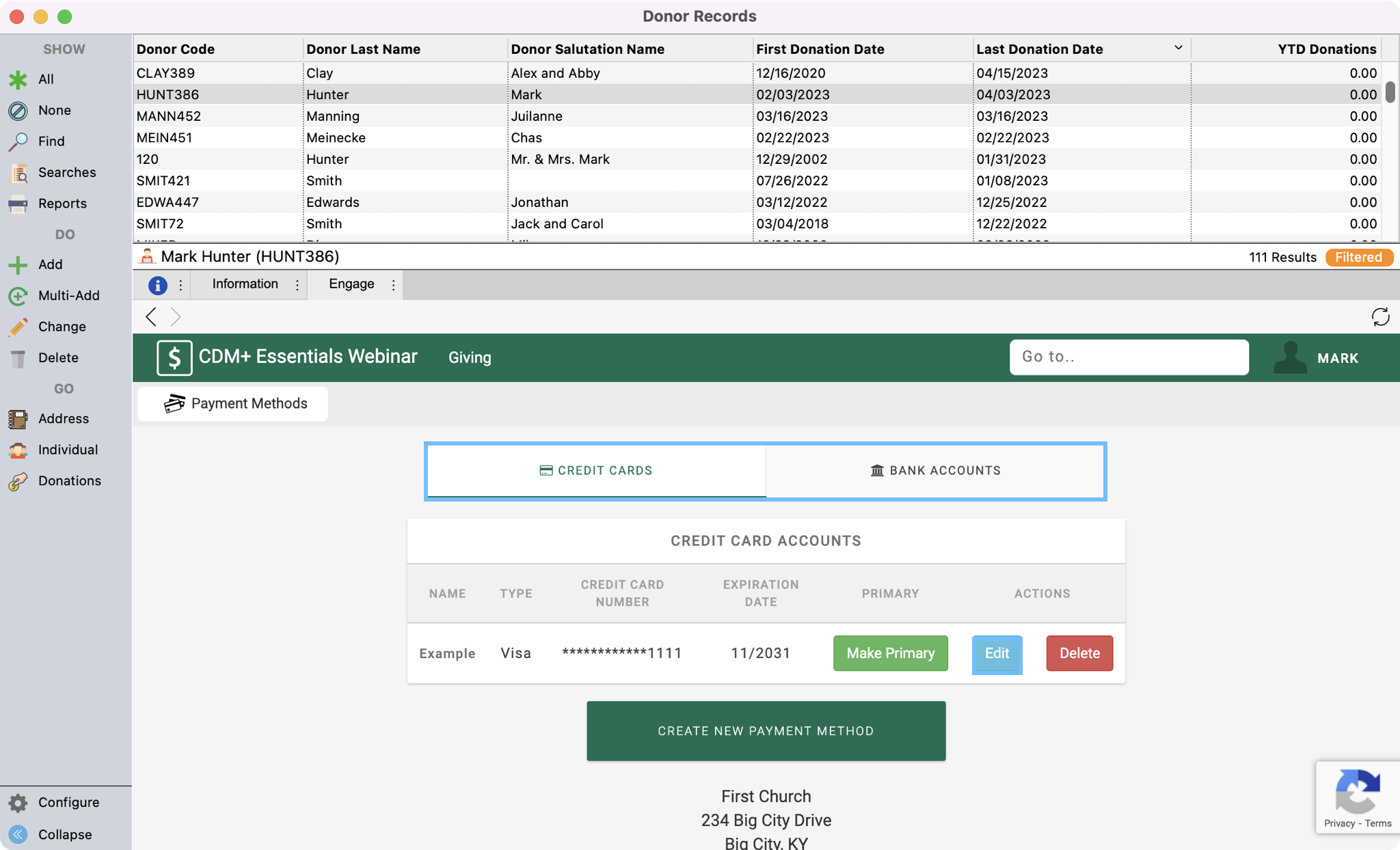Go to Donations records
Viewport: 1400px width, 850px height.
[69, 481]
